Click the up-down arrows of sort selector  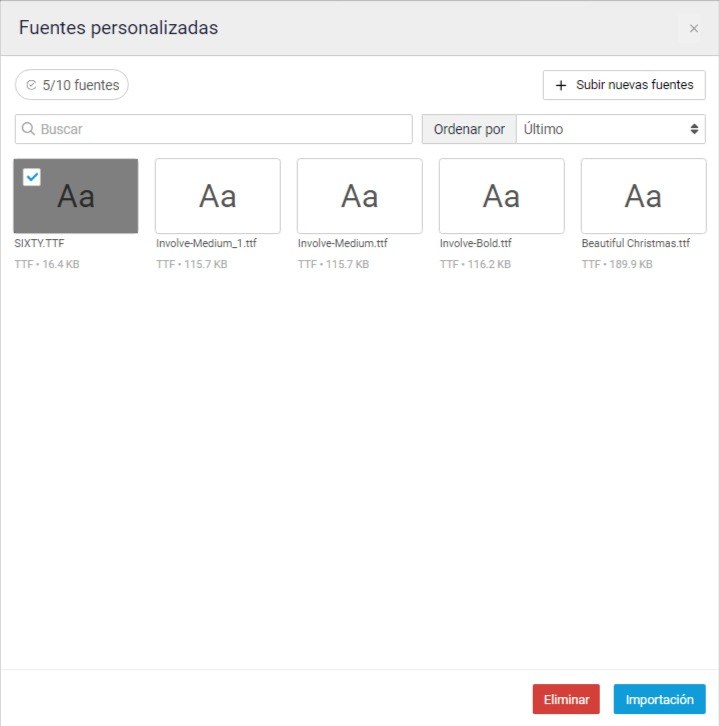(694, 129)
